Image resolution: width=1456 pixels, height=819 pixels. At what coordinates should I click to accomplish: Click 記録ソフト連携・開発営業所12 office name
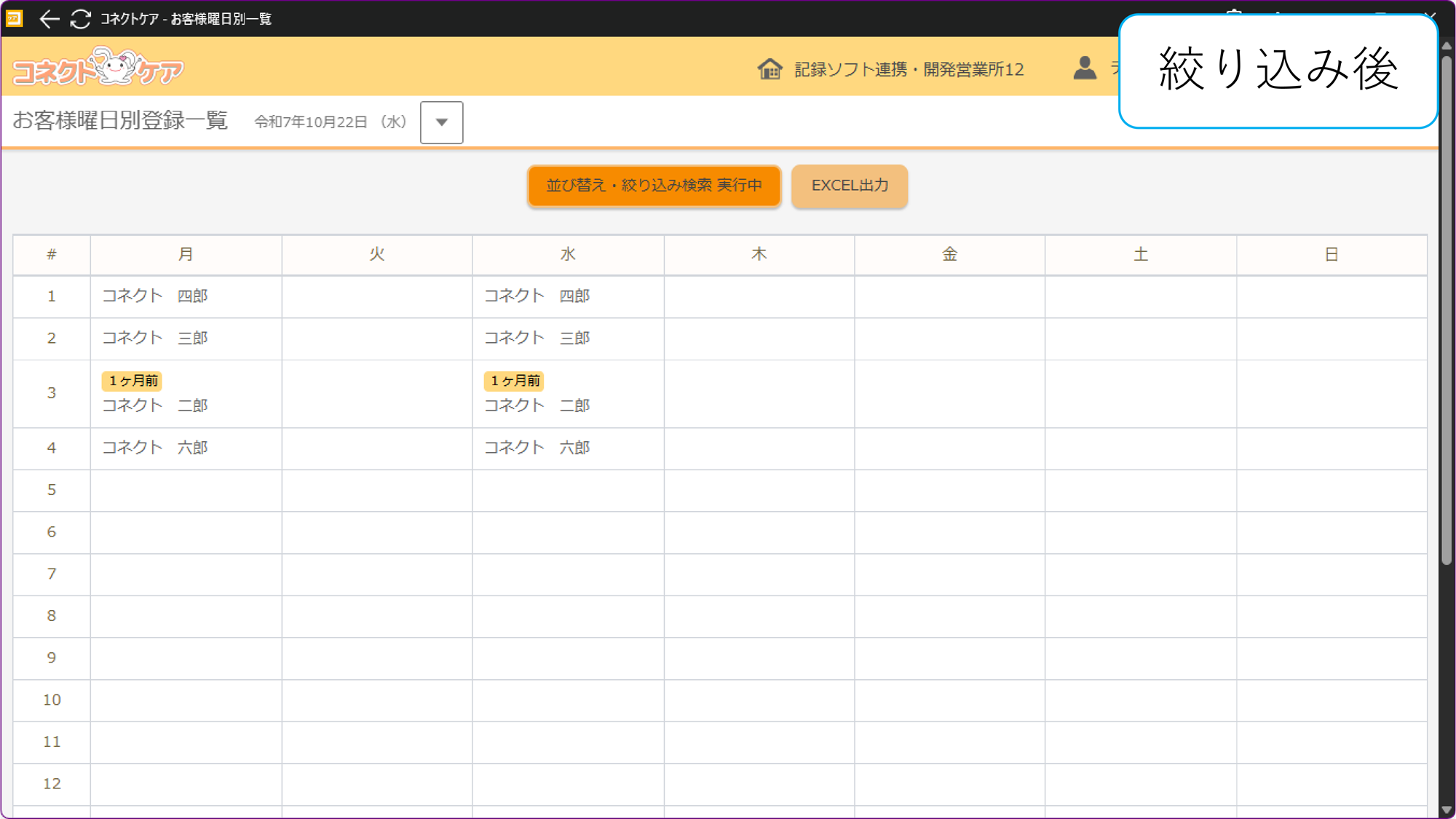point(909,69)
